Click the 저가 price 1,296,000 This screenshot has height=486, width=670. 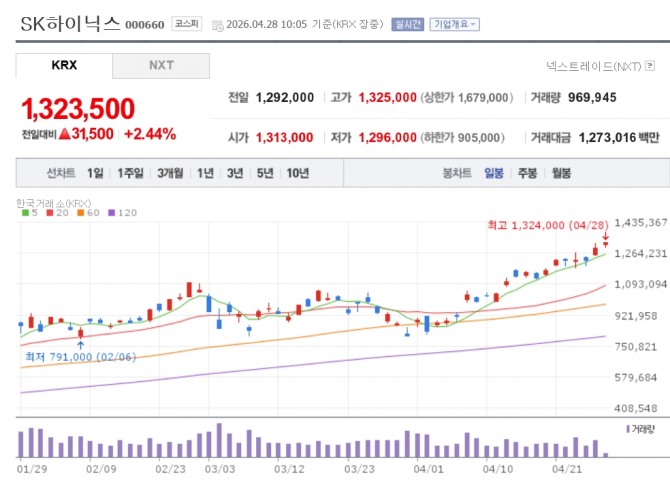(388, 138)
